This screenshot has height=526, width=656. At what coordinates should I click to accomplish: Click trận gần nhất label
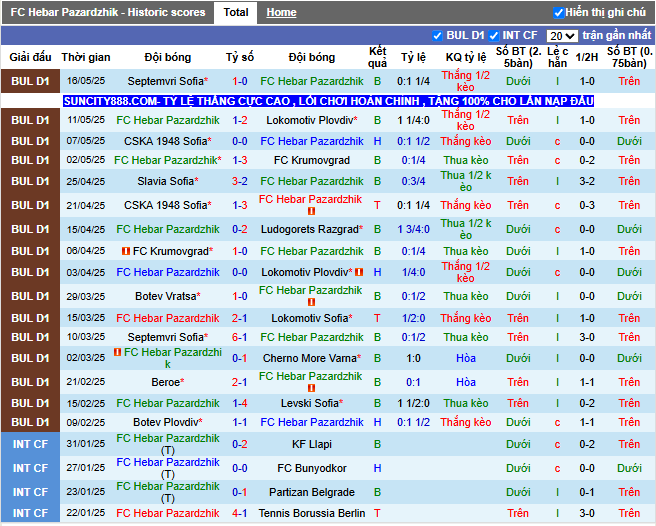point(617,36)
